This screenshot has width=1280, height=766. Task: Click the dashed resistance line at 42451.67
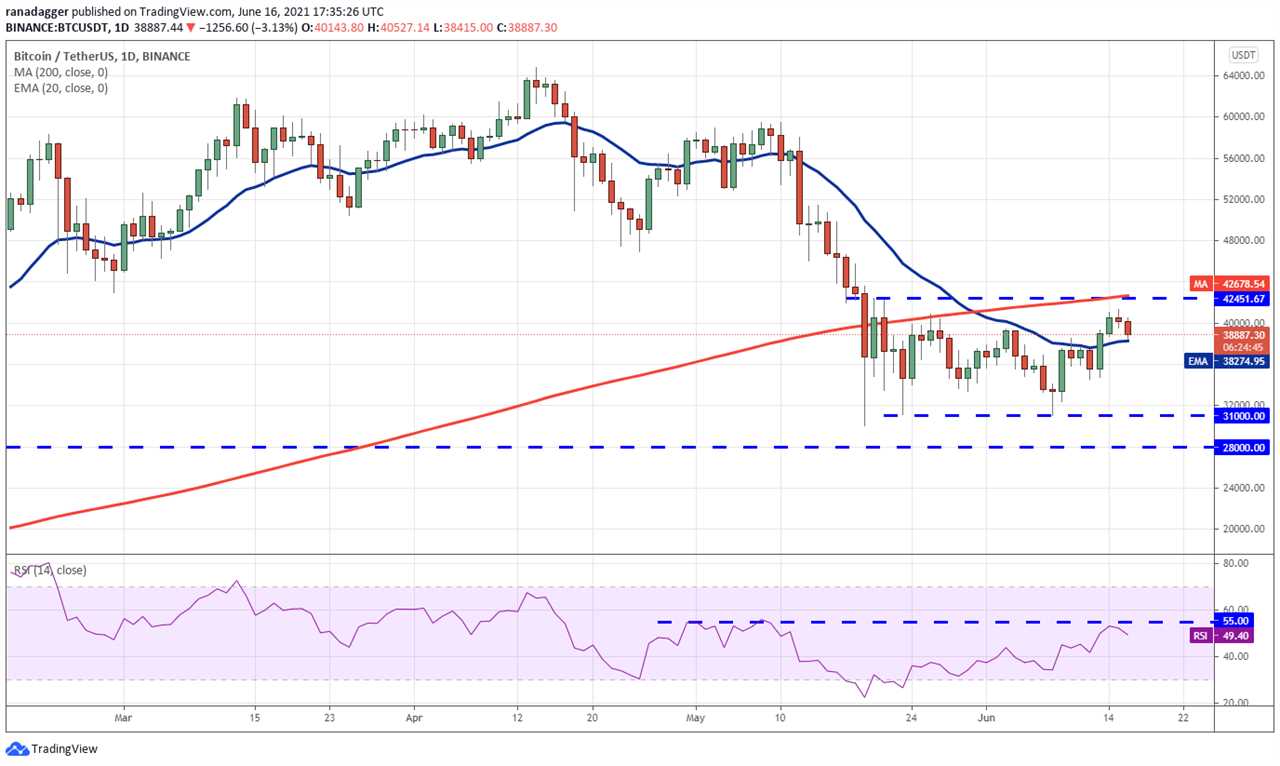pos(1030,298)
